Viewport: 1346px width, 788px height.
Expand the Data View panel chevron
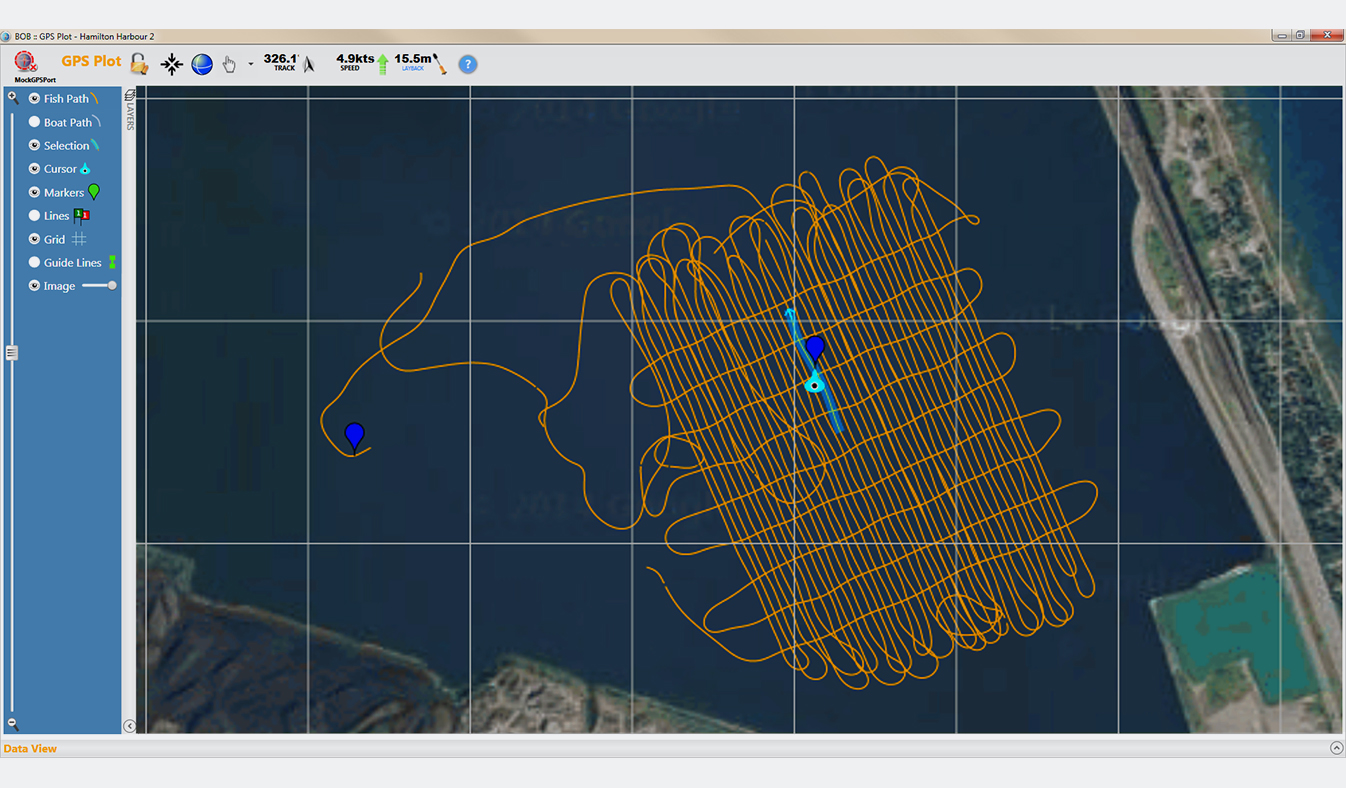[x=1335, y=747]
